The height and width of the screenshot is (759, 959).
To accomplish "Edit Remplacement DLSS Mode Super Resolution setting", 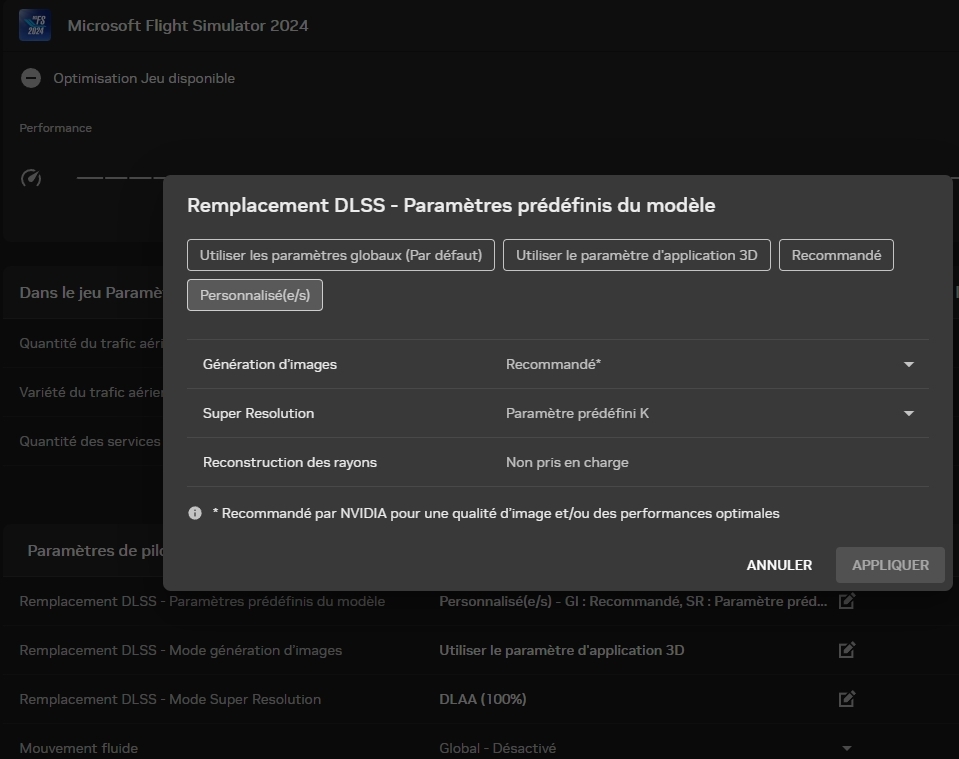I will pyautogui.click(x=846, y=699).
